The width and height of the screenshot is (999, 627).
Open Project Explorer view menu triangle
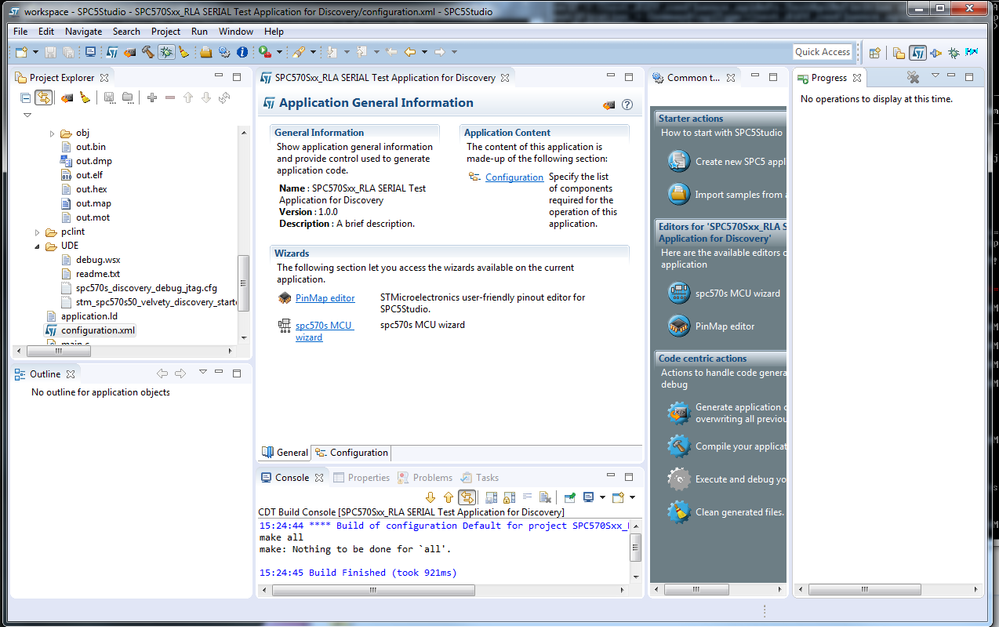pyautogui.click(x=27, y=115)
